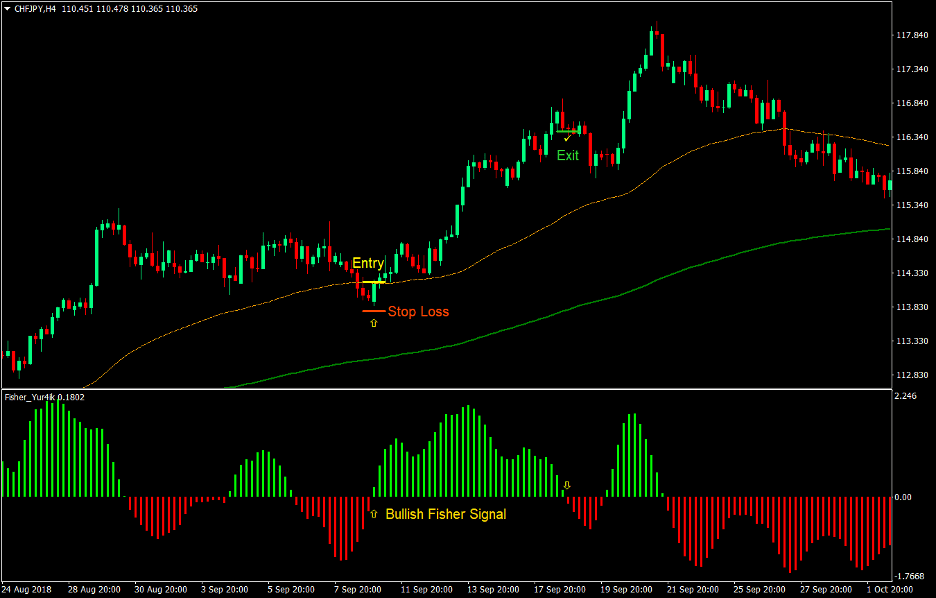Image resolution: width=936 pixels, height=598 pixels.
Task: Click the up arrow below Stop Loss
Action: [x=374, y=324]
